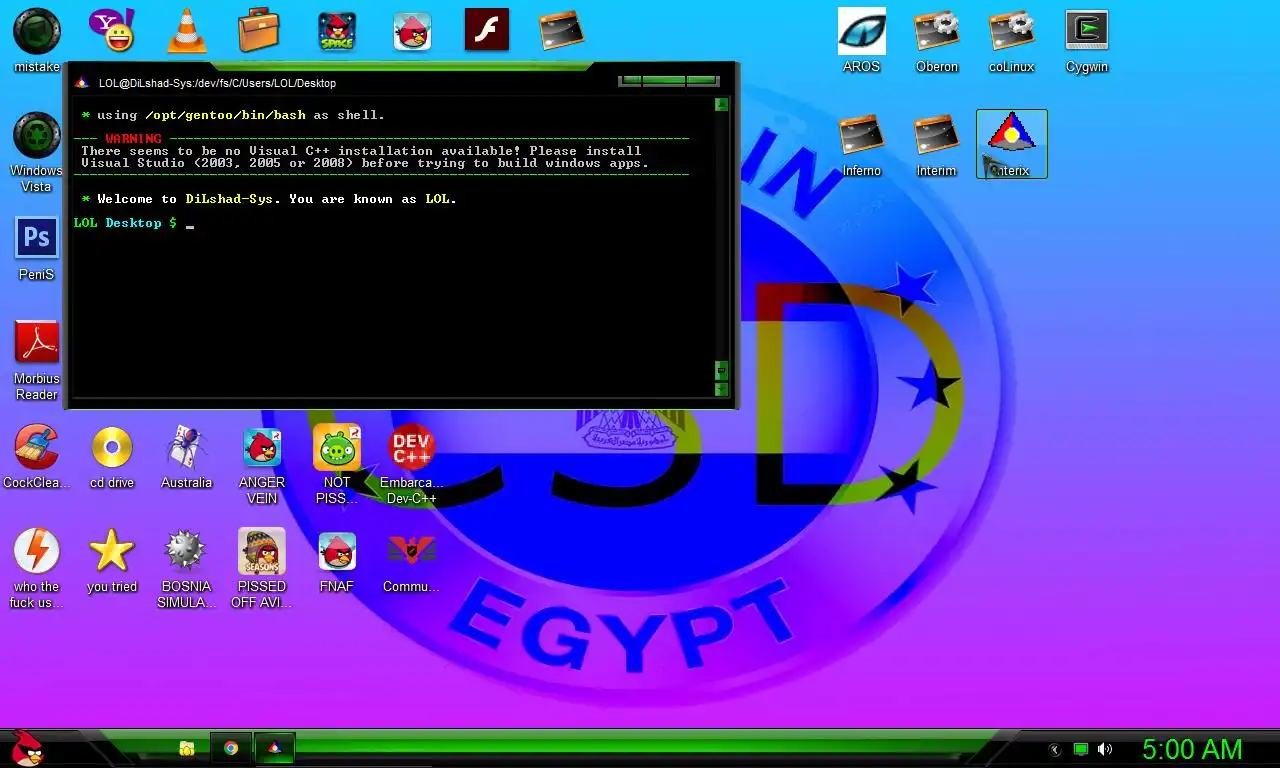Screen dimensions: 1280x768
Task: Open the green pig NOT PISS icon
Action: pyautogui.click(x=337, y=465)
